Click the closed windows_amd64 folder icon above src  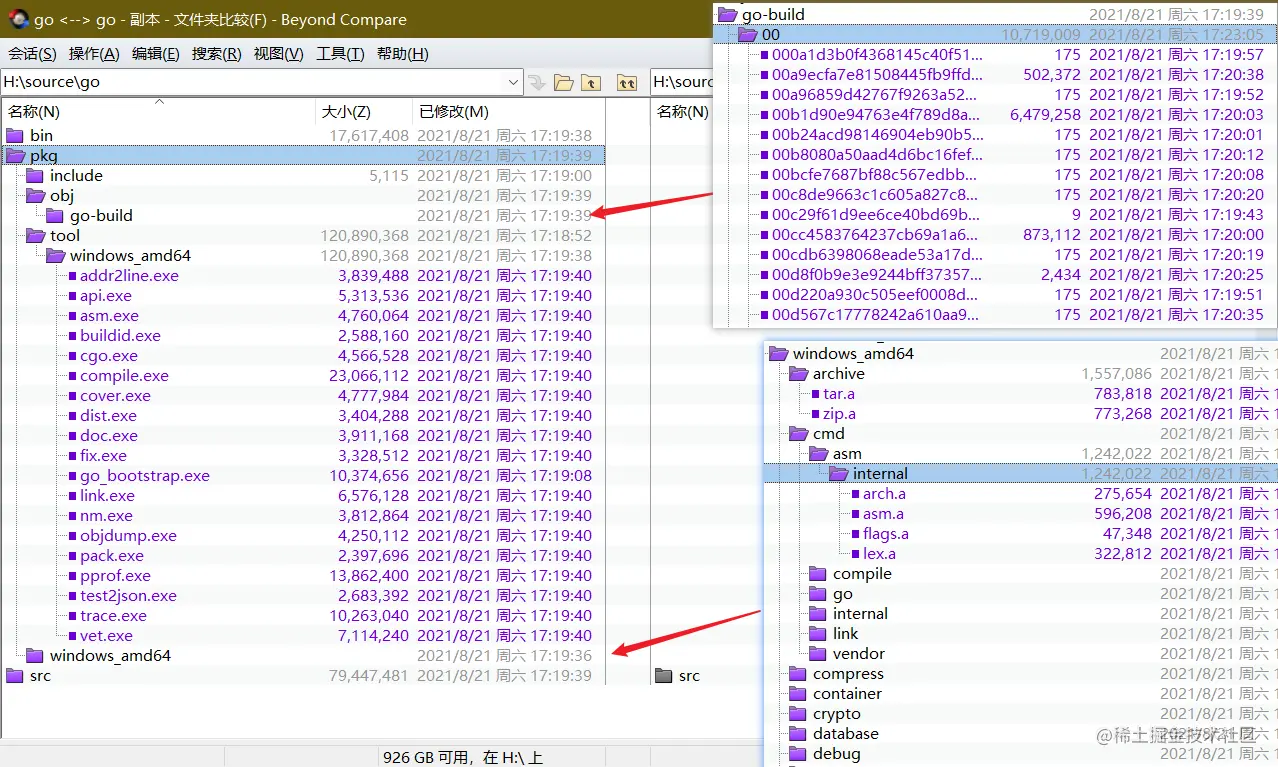click(35, 655)
